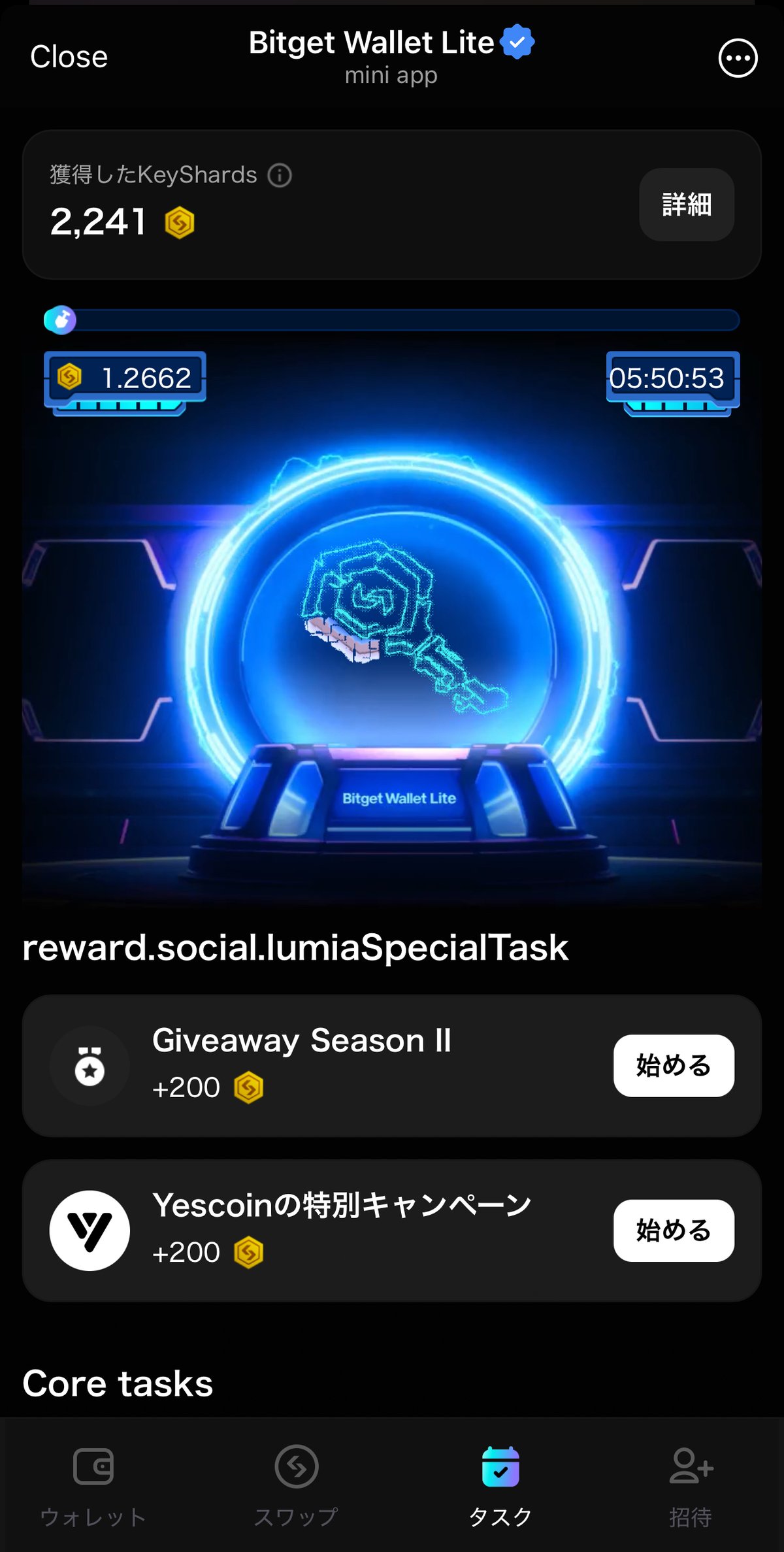Click the 詳細 details button
Screen dimensions: 784x1552
pyautogui.click(x=687, y=205)
